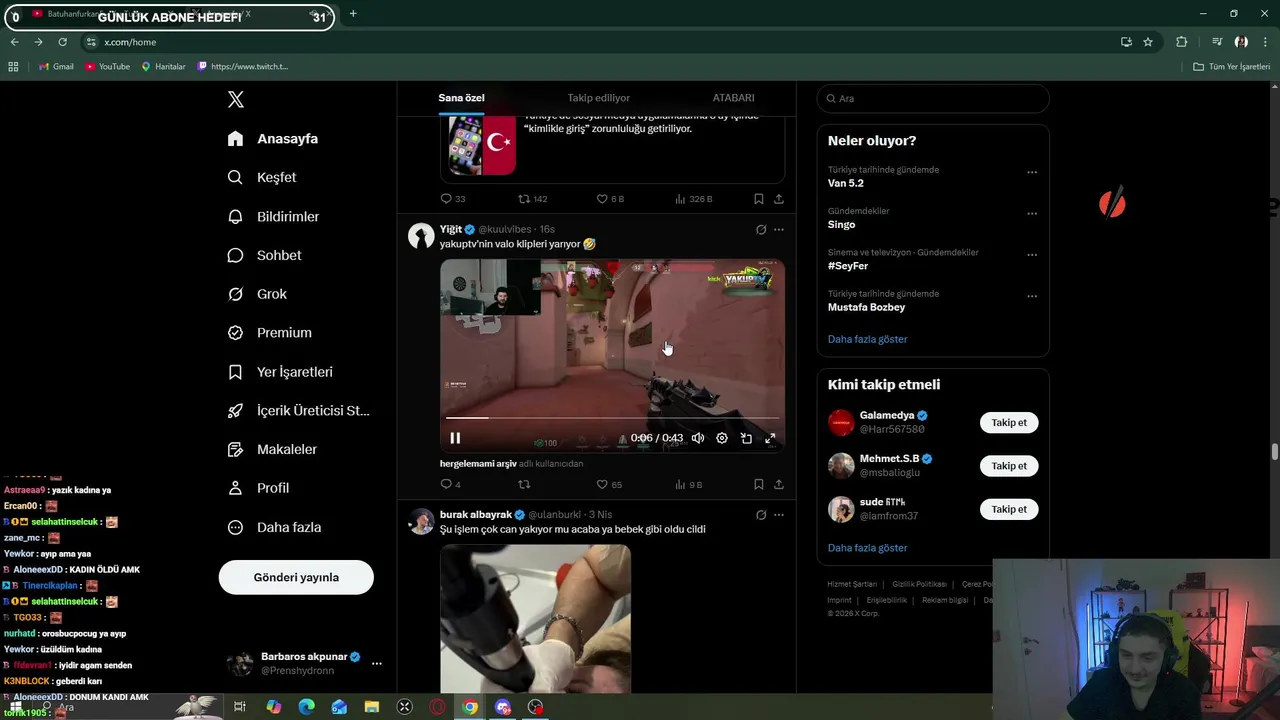Image resolution: width=1280 pixels, height=720 pixels.
Task: Click the Gönderi yayınla button
Action: [296, 577]
